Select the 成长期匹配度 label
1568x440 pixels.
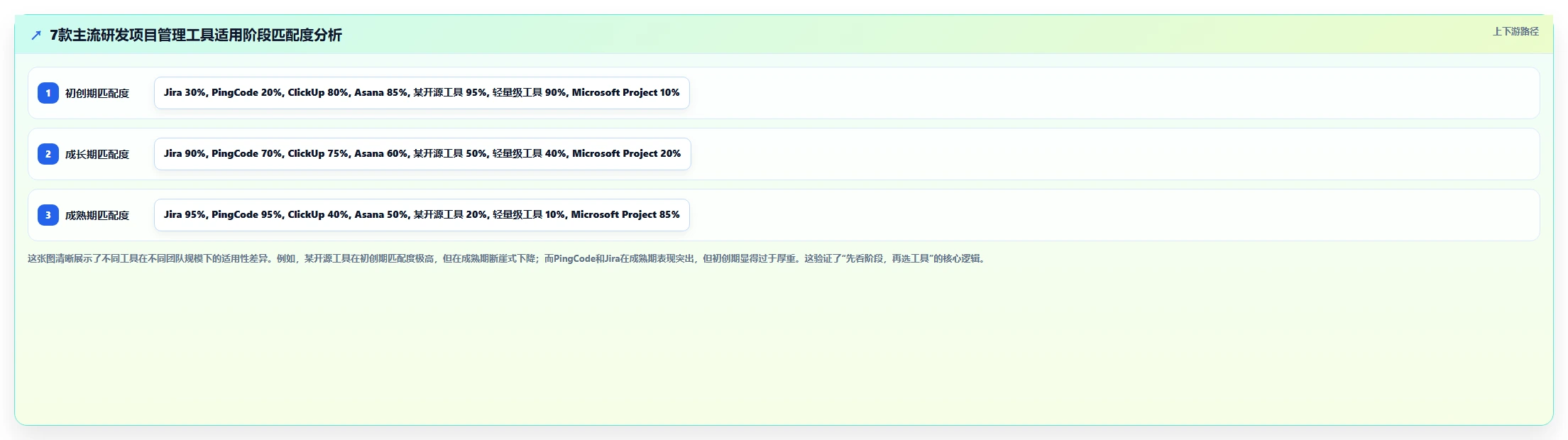pyautogui.click(x=97, y=154)
